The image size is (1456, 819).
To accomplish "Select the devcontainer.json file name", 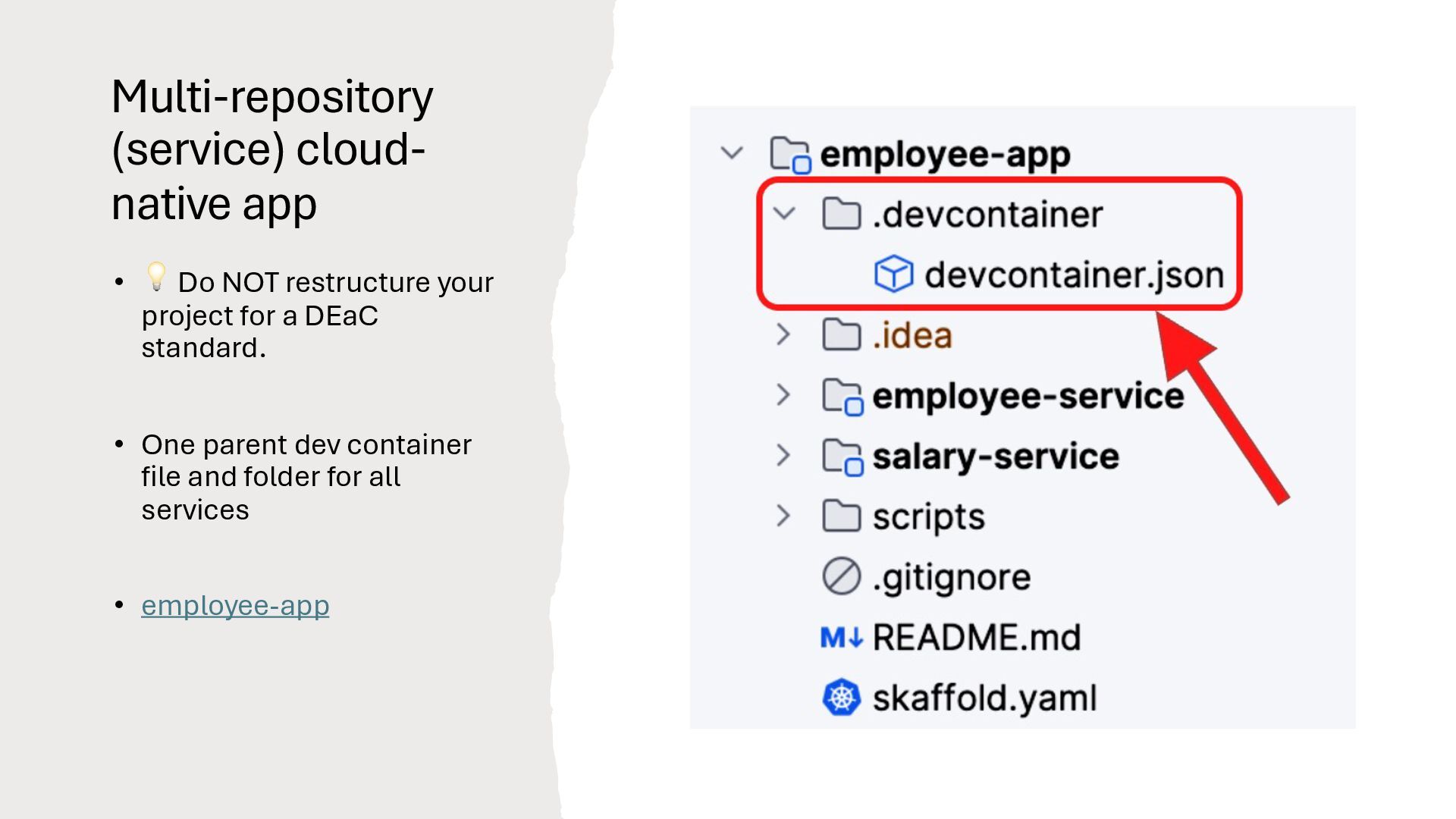I will (1074, 275).
